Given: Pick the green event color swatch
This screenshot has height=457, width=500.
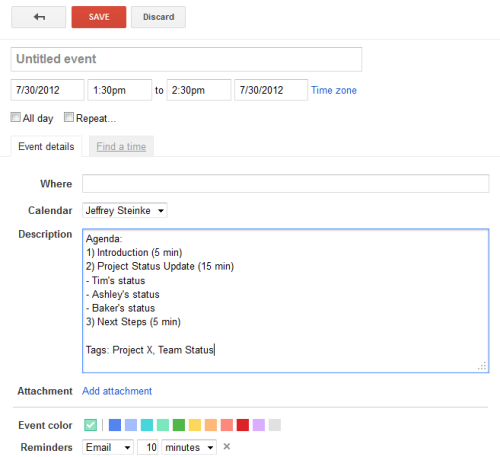Looking at the screenshot, I should pyautogui.click(x=179, y=425).
